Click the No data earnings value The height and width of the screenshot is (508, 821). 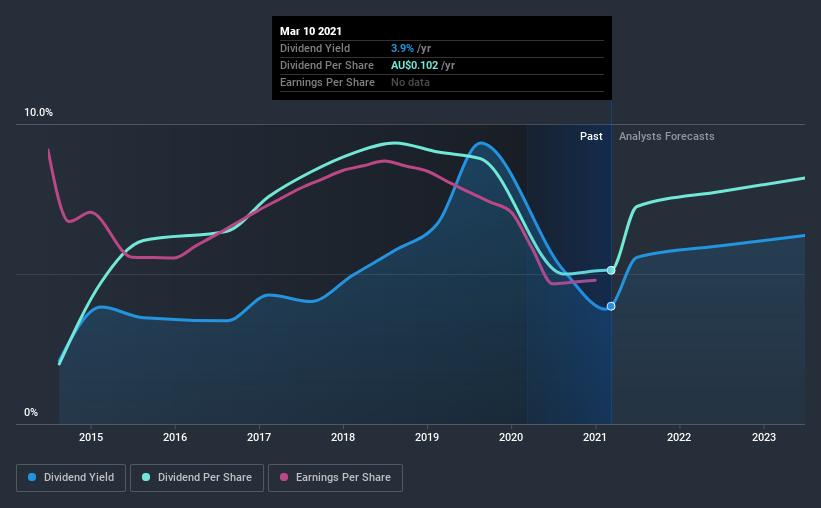410,82
